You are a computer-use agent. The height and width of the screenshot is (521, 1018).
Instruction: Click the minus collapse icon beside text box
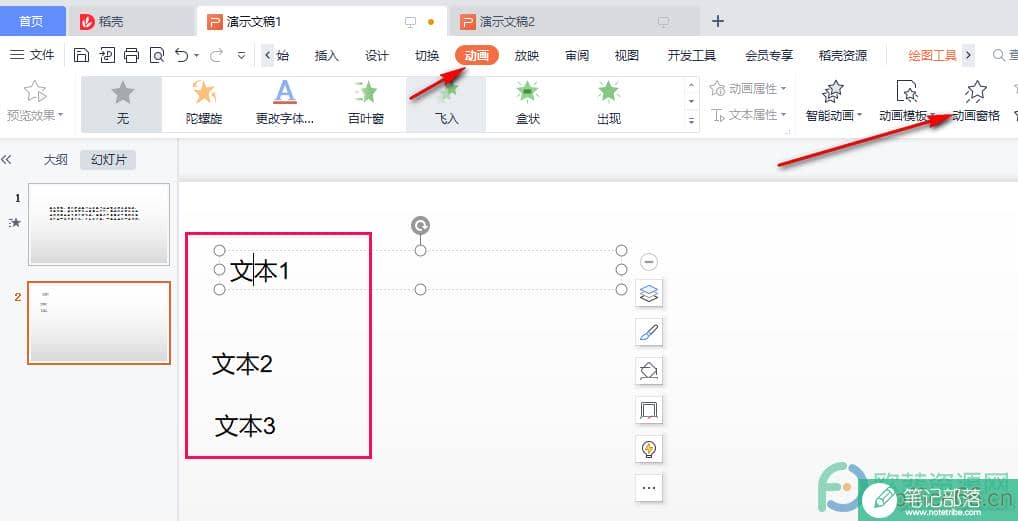649,262
